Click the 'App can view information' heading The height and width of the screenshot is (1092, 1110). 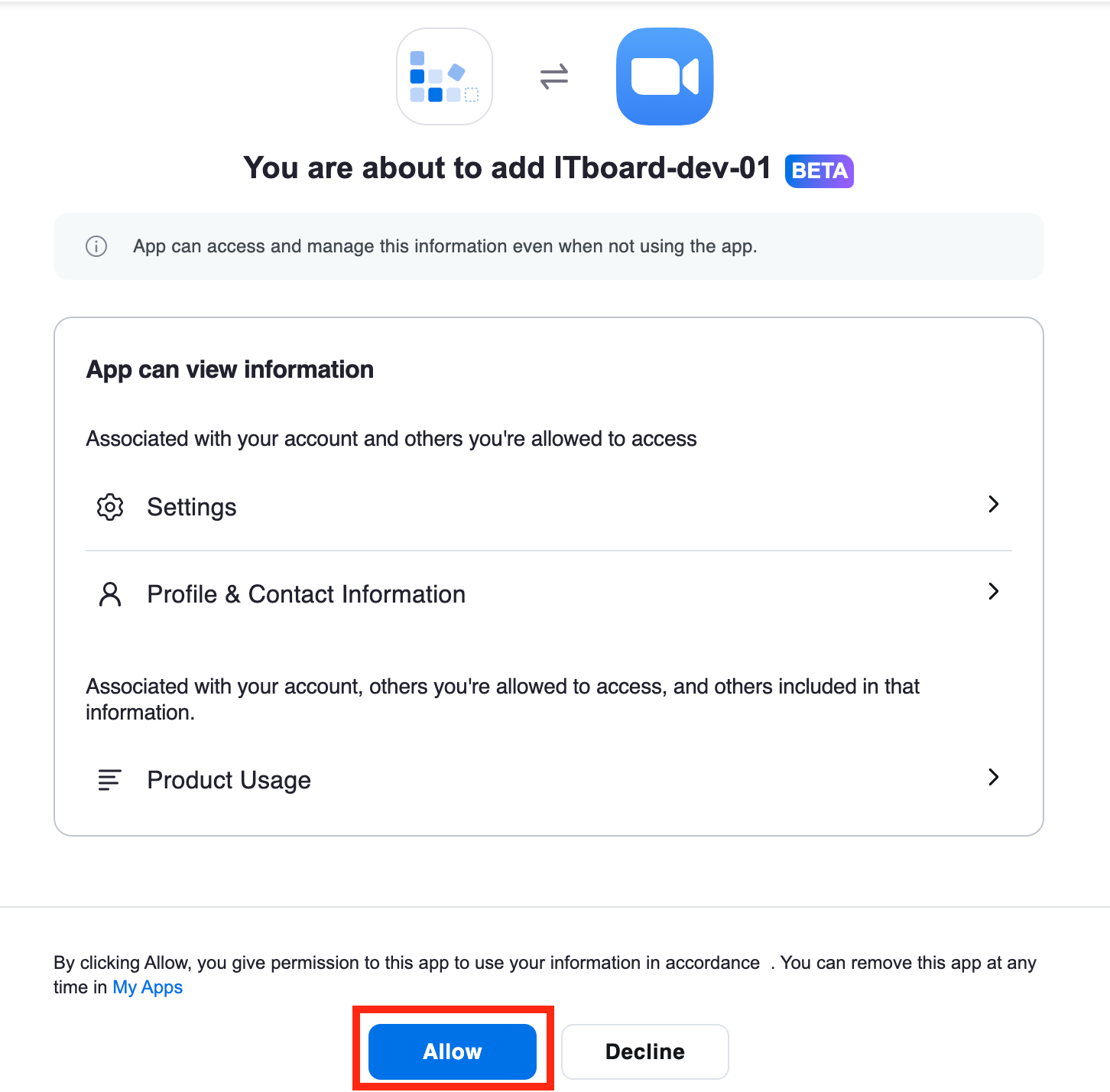click(x=230, y=369)
